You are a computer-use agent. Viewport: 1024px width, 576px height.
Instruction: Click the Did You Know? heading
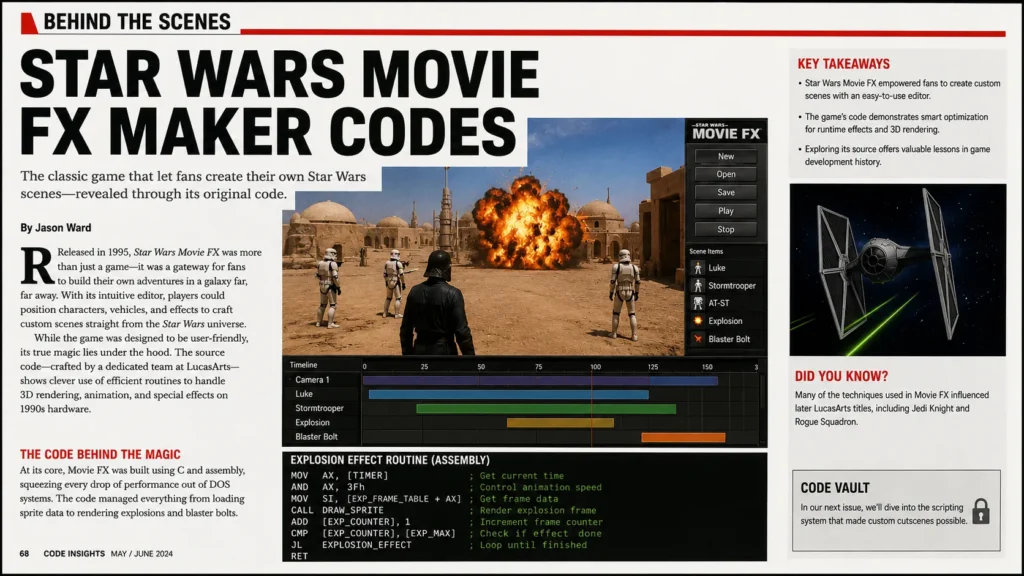[x=842, y=376]
